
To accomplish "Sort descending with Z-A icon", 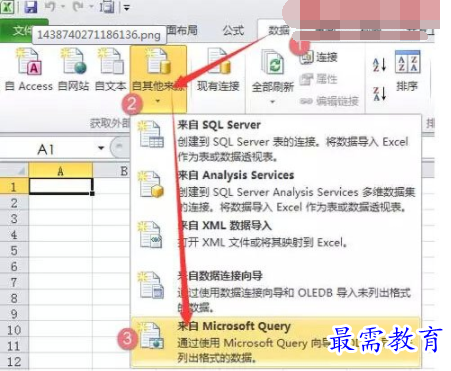I will [379, 93].
